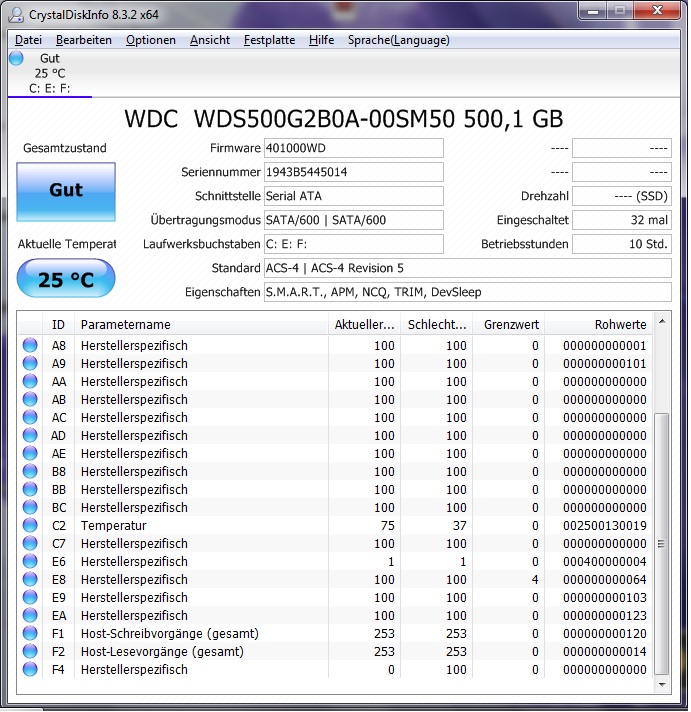Click the Eingeschaltet field showing 32 mal
The height and width of the screenshot is (712, 691).
click(622, 220)
